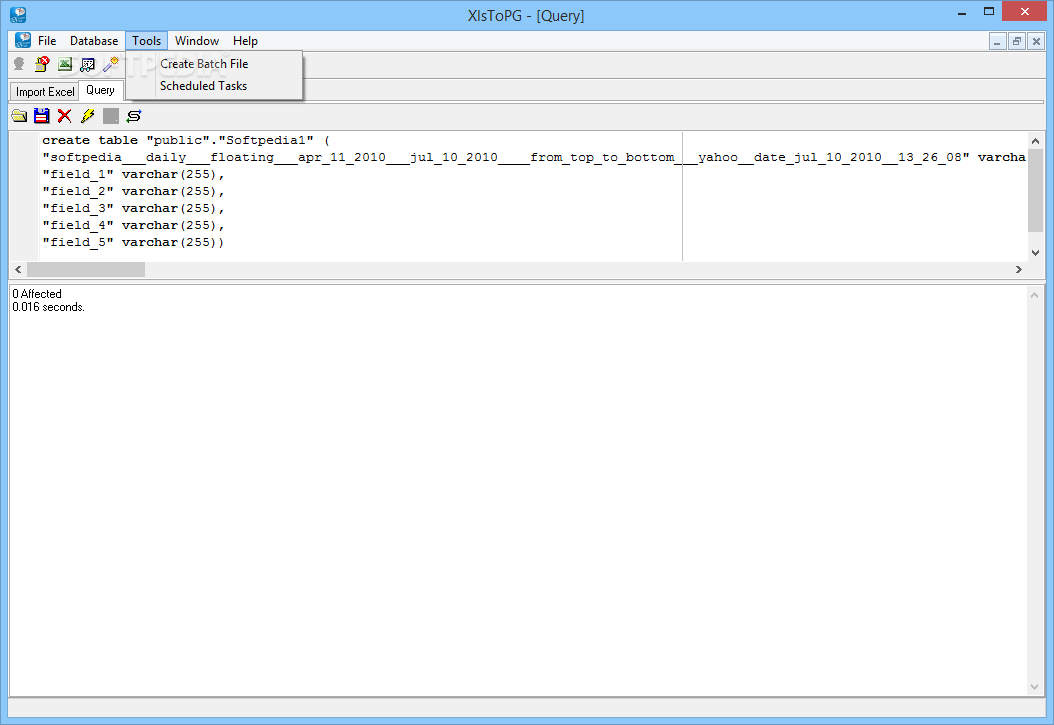This screenshot has height=725, width=1054.
Task: Choose Scheduled Tasks from Tools menu
Action: point(204,86)
